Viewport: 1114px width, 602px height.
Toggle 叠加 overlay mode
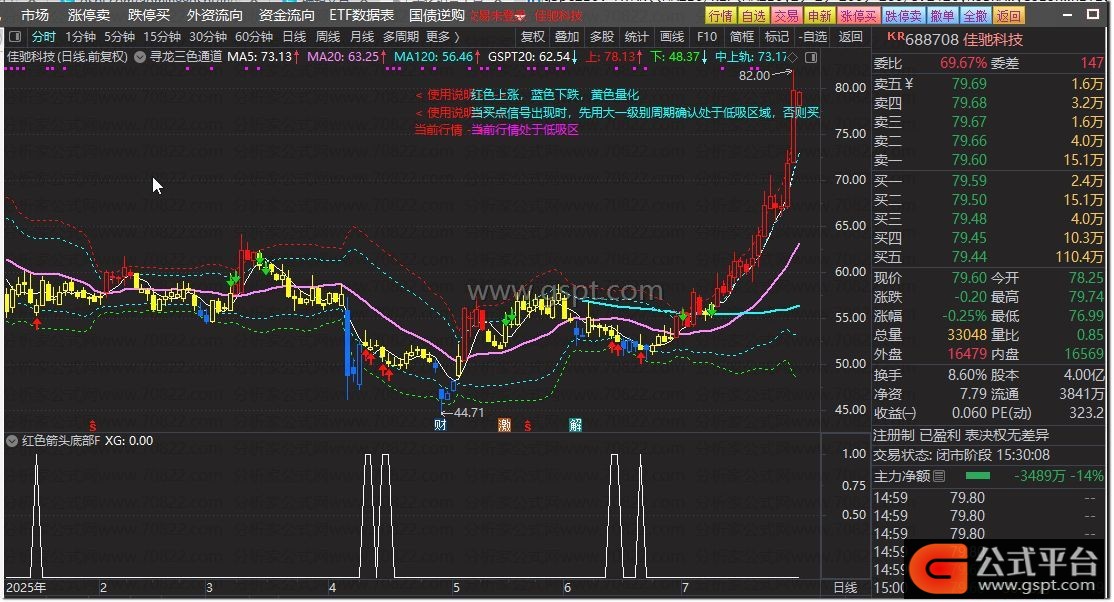tap(567, 37)
